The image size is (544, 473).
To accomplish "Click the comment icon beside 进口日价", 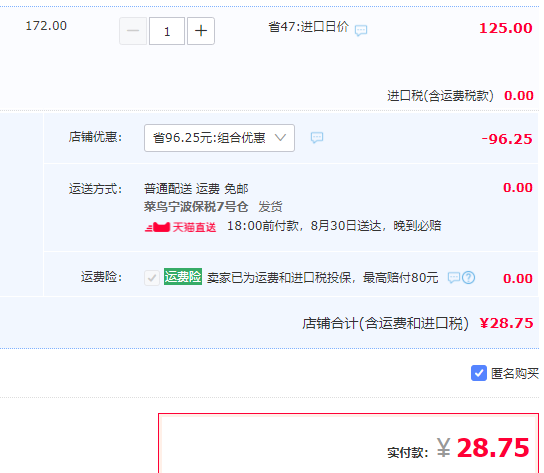I will click(361, 30).
